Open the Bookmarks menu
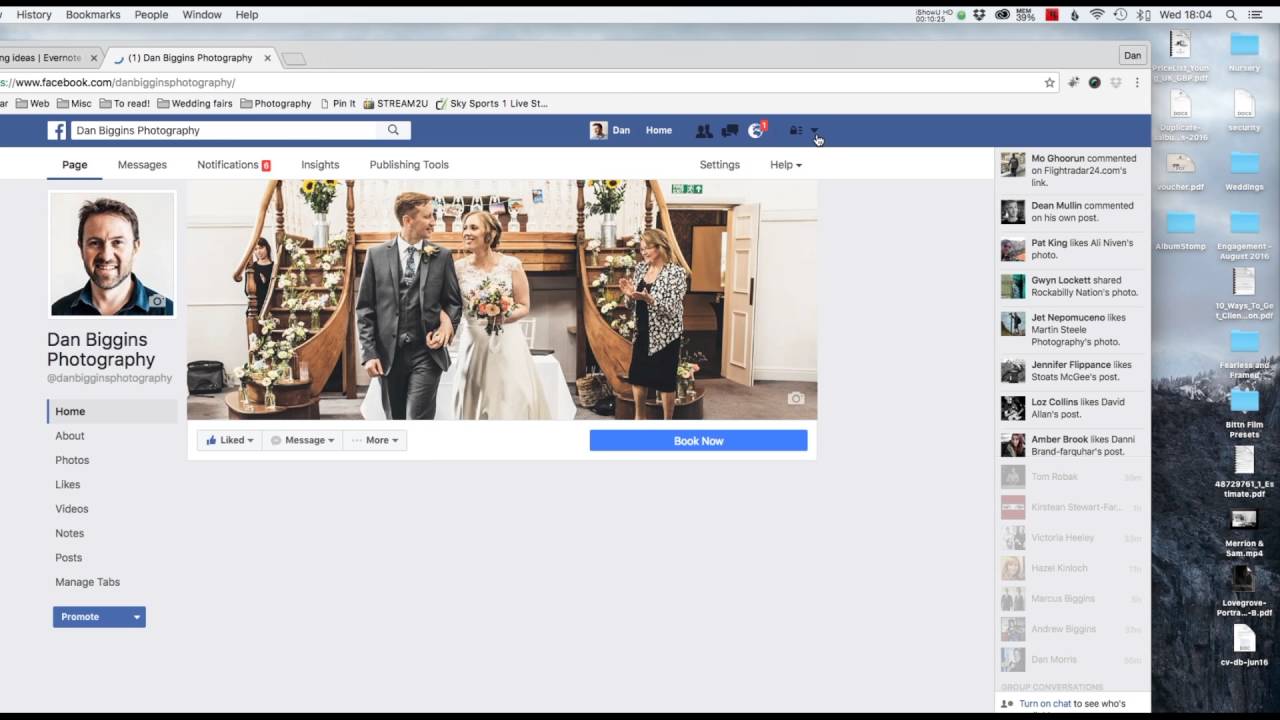 pyautogui.click(x=93, y=15)
